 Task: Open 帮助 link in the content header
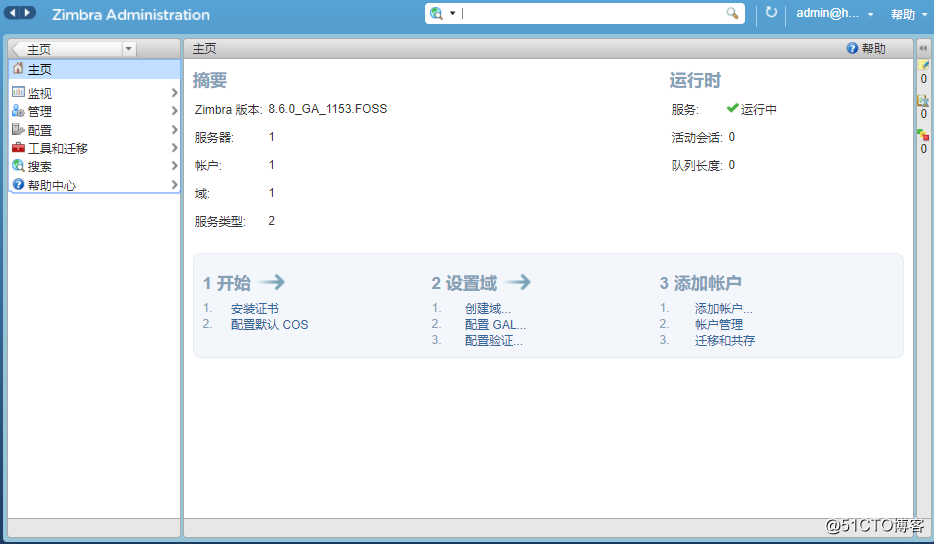coord(873,49)
